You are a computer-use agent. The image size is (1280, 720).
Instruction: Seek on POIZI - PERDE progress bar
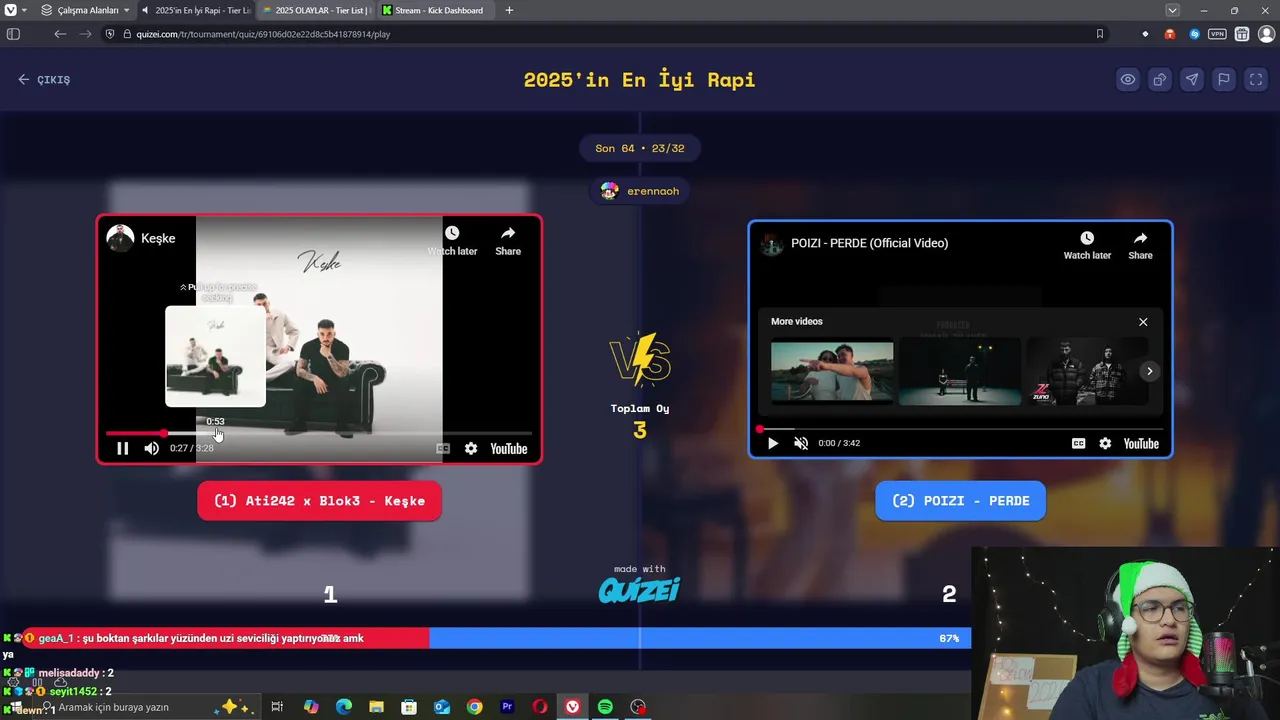[960, 429]
